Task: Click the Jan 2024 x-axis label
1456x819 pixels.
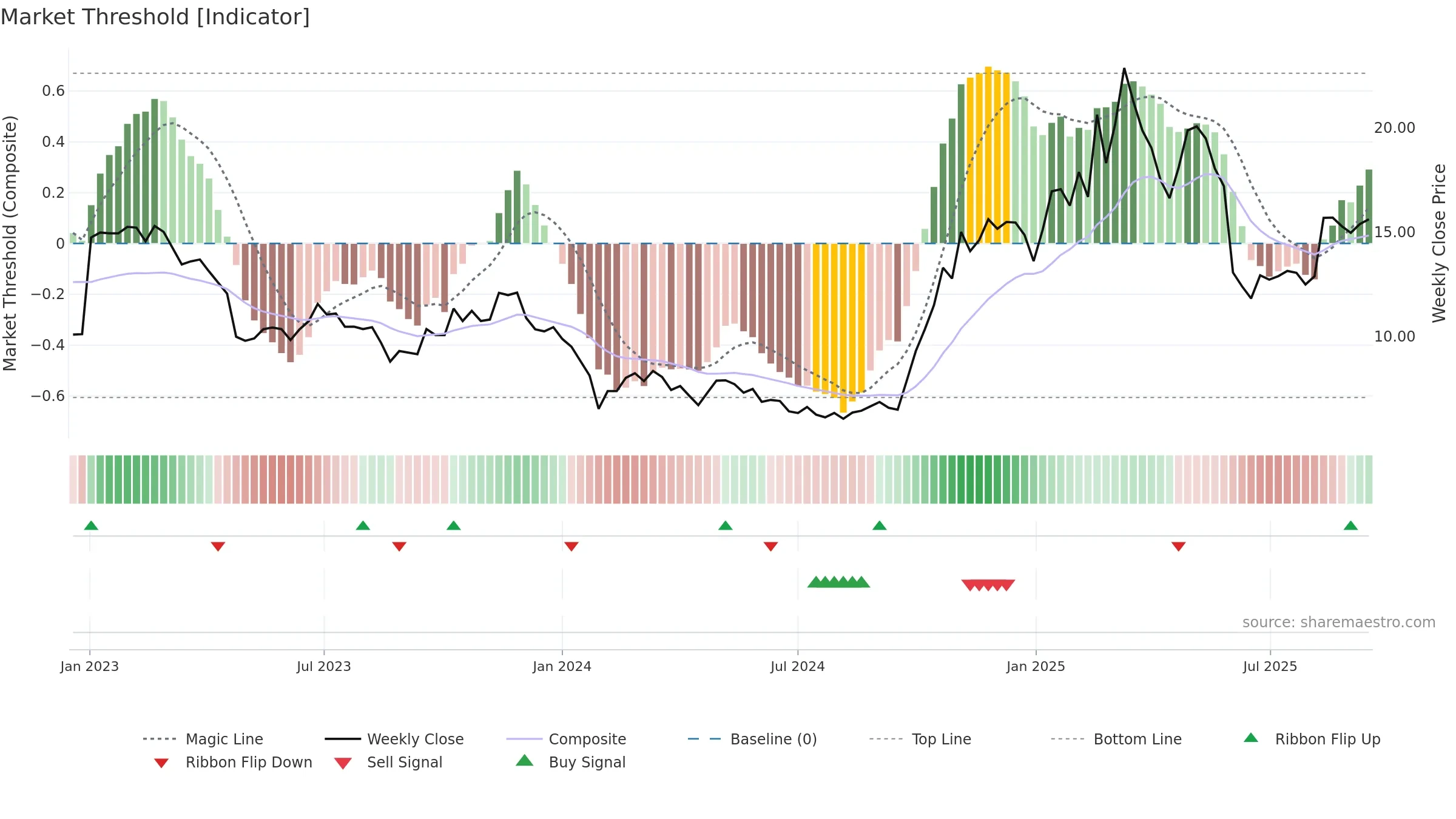Action: pos(562,667)
